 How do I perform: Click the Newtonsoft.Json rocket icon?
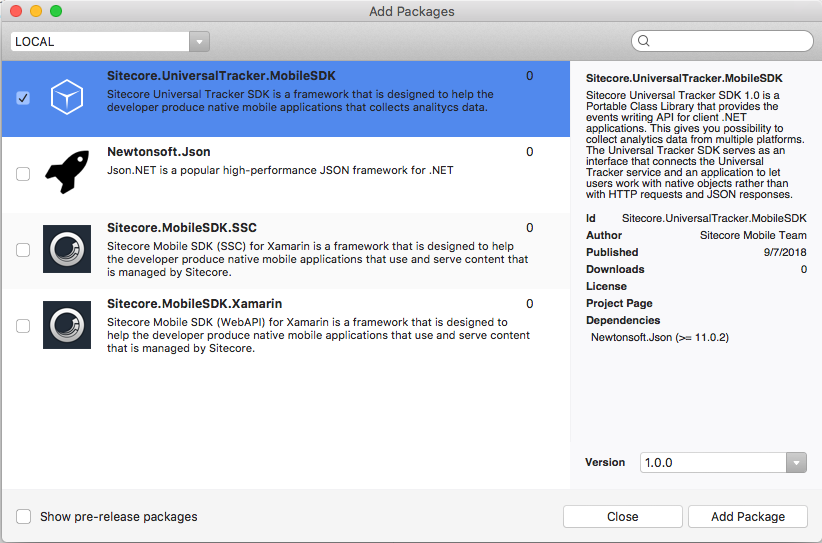click(67, 172)
